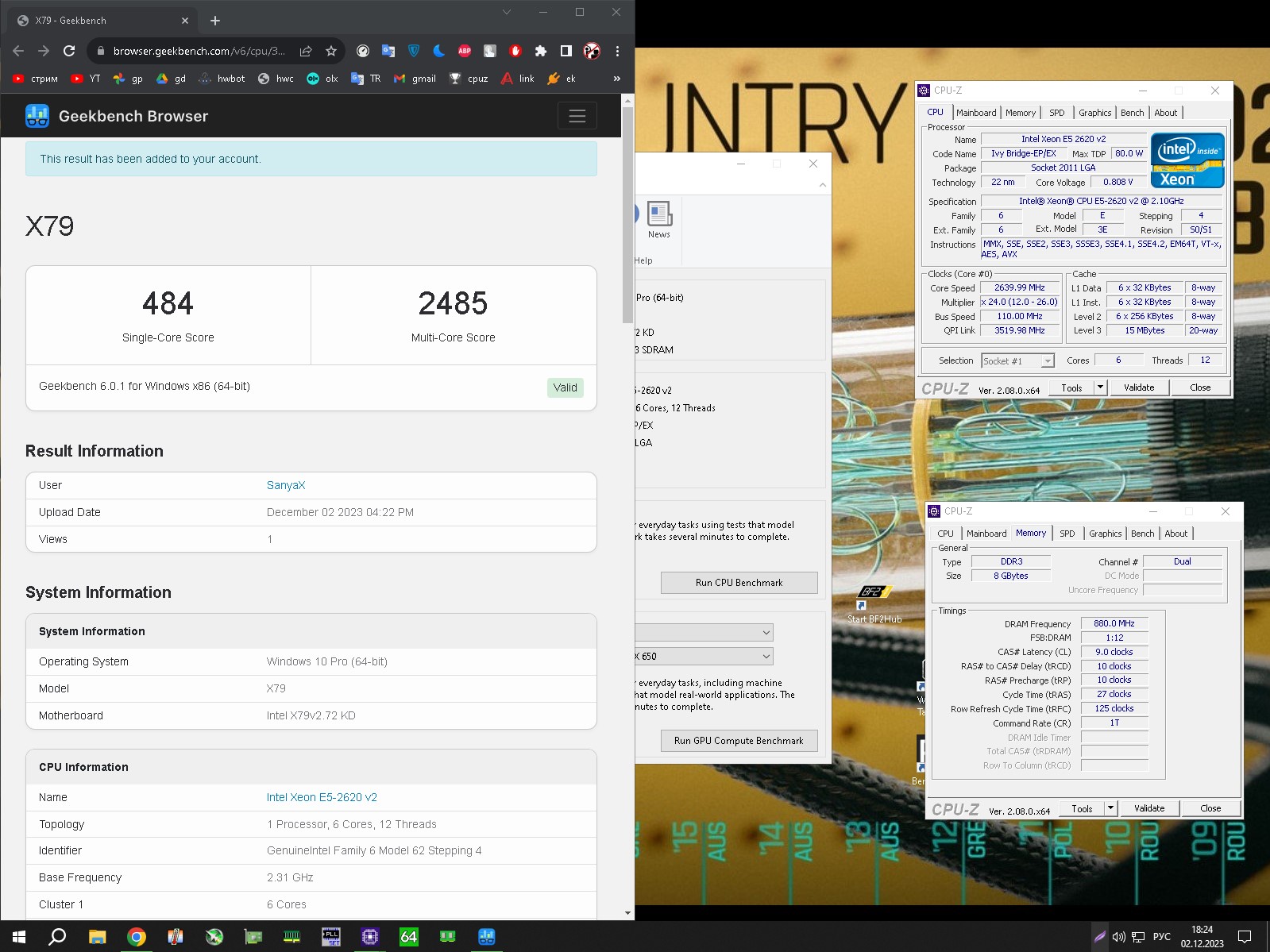1270x952 pixels.
Task: Switch to Geekbench app on taskbar
Action: (486, 937)
